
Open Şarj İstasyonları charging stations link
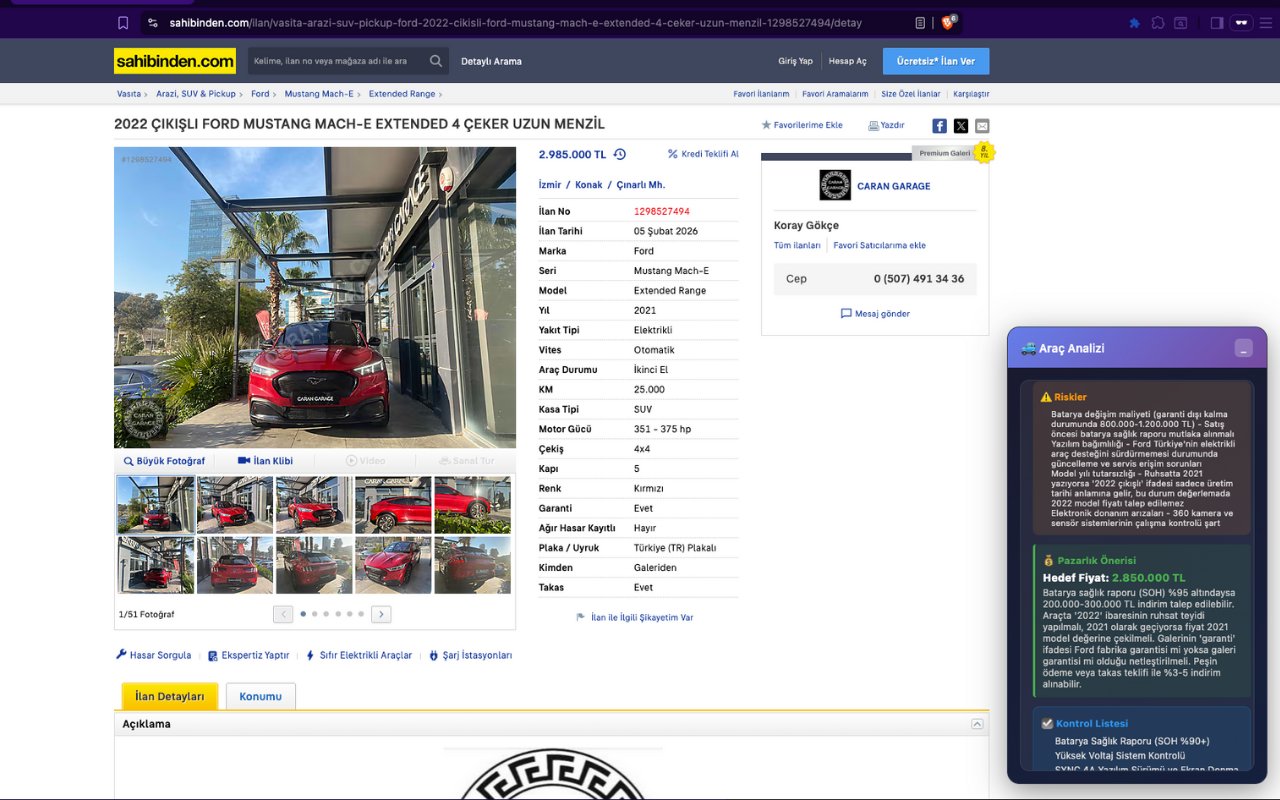pos(470,655)
